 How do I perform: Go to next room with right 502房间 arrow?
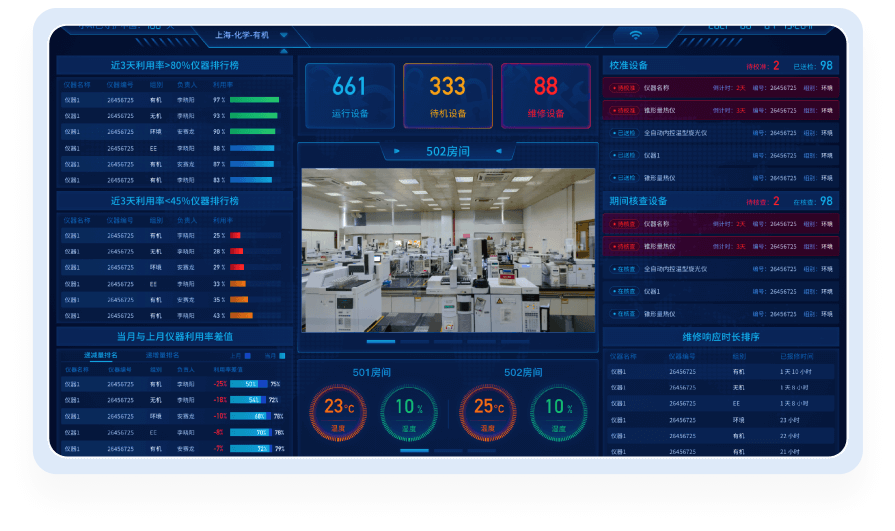coord(499,151)
